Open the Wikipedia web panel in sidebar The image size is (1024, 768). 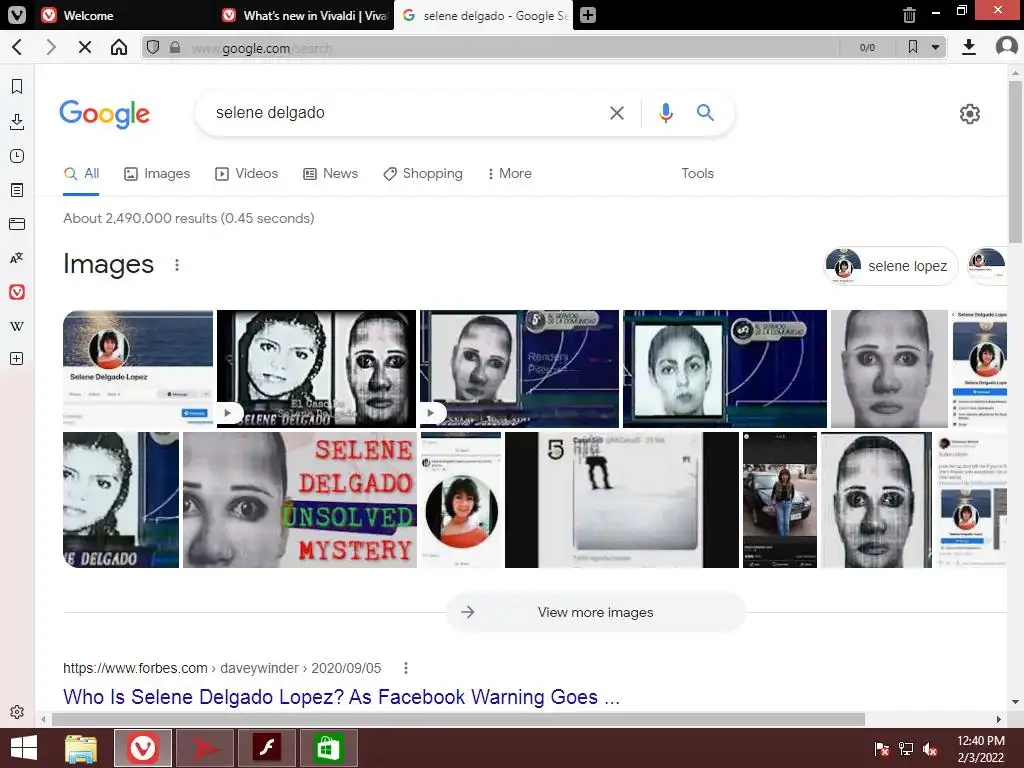[x=17, y=326]
